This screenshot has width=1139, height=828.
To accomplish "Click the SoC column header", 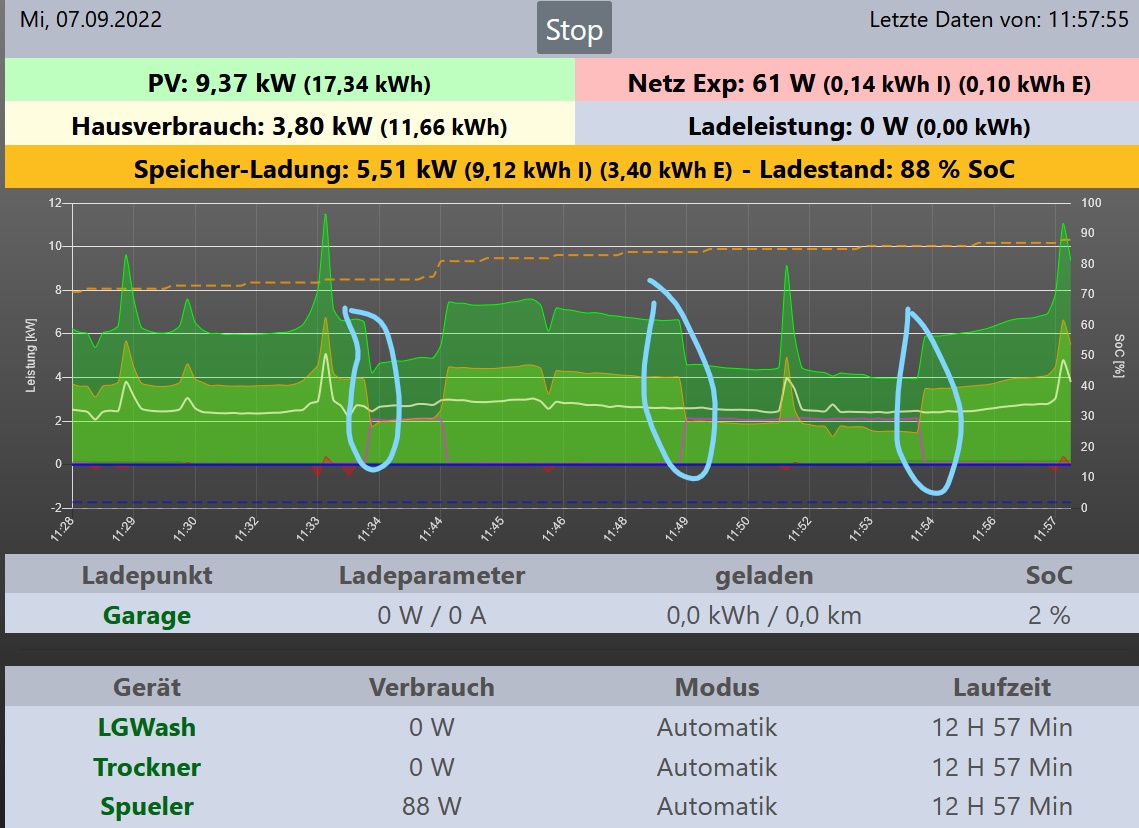I will coord(1049,575).
